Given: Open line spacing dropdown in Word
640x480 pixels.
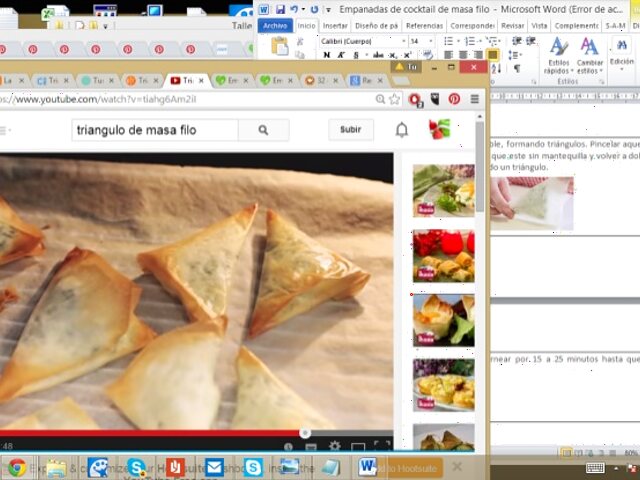Looking at the screenshot, I should pos(514,55).
